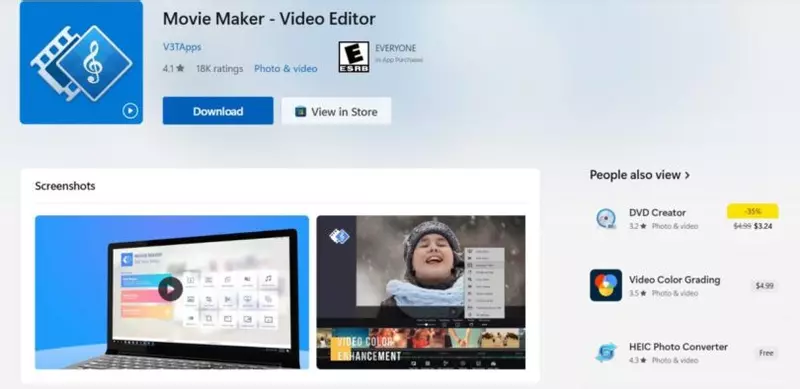Click the ESRB Everyone rating badge
Screen dimensions: 800x389
click(x=354, y=57)
